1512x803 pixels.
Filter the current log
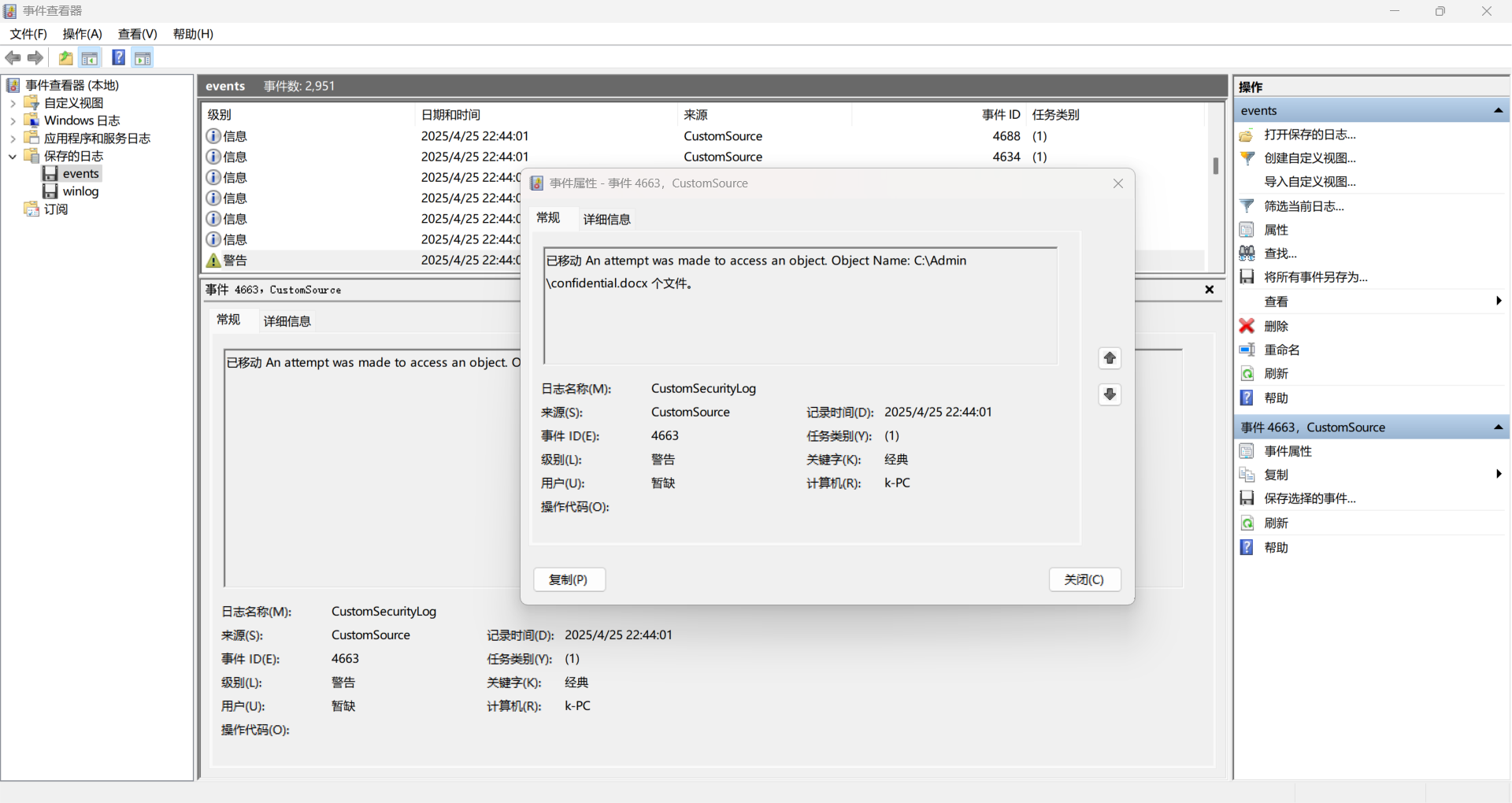pyautogui.click(x=1303, y=206)
